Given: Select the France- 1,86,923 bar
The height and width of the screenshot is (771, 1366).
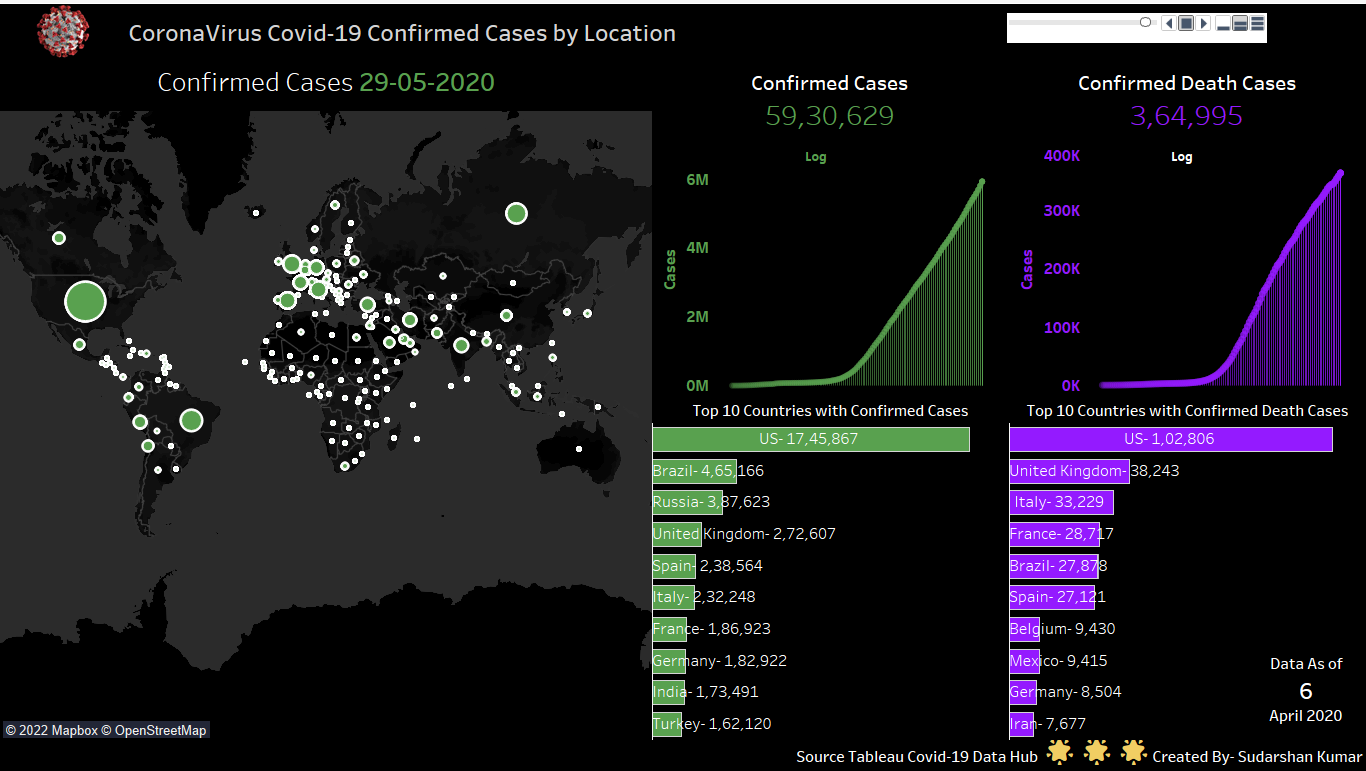Looking at the screenshot, I should pos(669,629).
